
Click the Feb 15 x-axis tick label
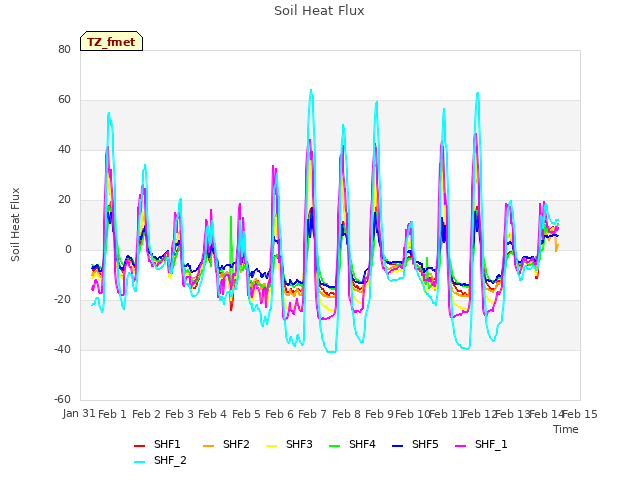tap(580, 414)
